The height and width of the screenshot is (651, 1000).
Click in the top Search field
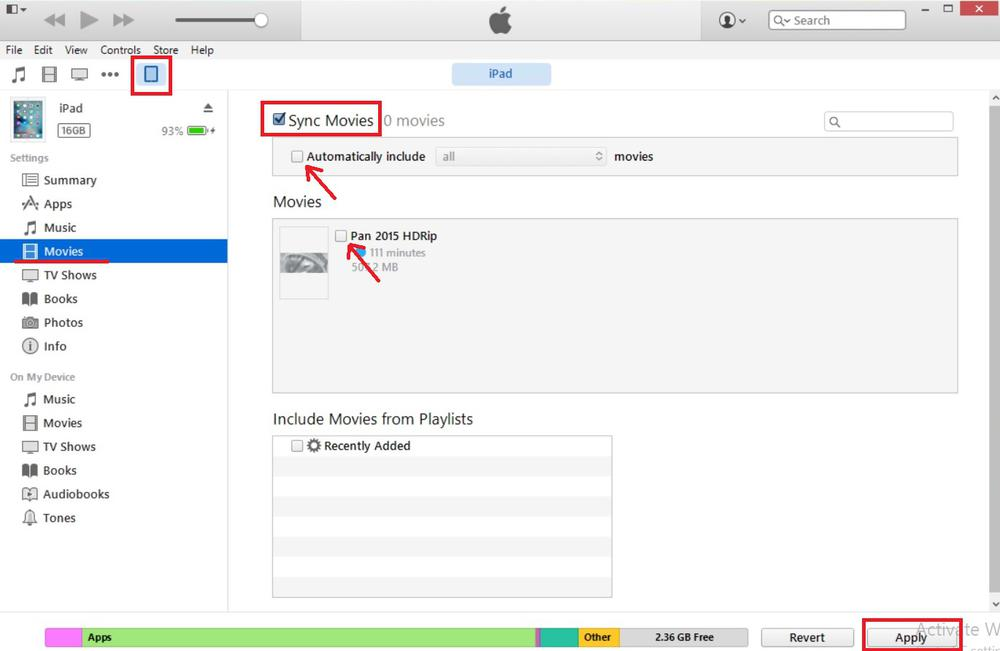pos(837,20)
